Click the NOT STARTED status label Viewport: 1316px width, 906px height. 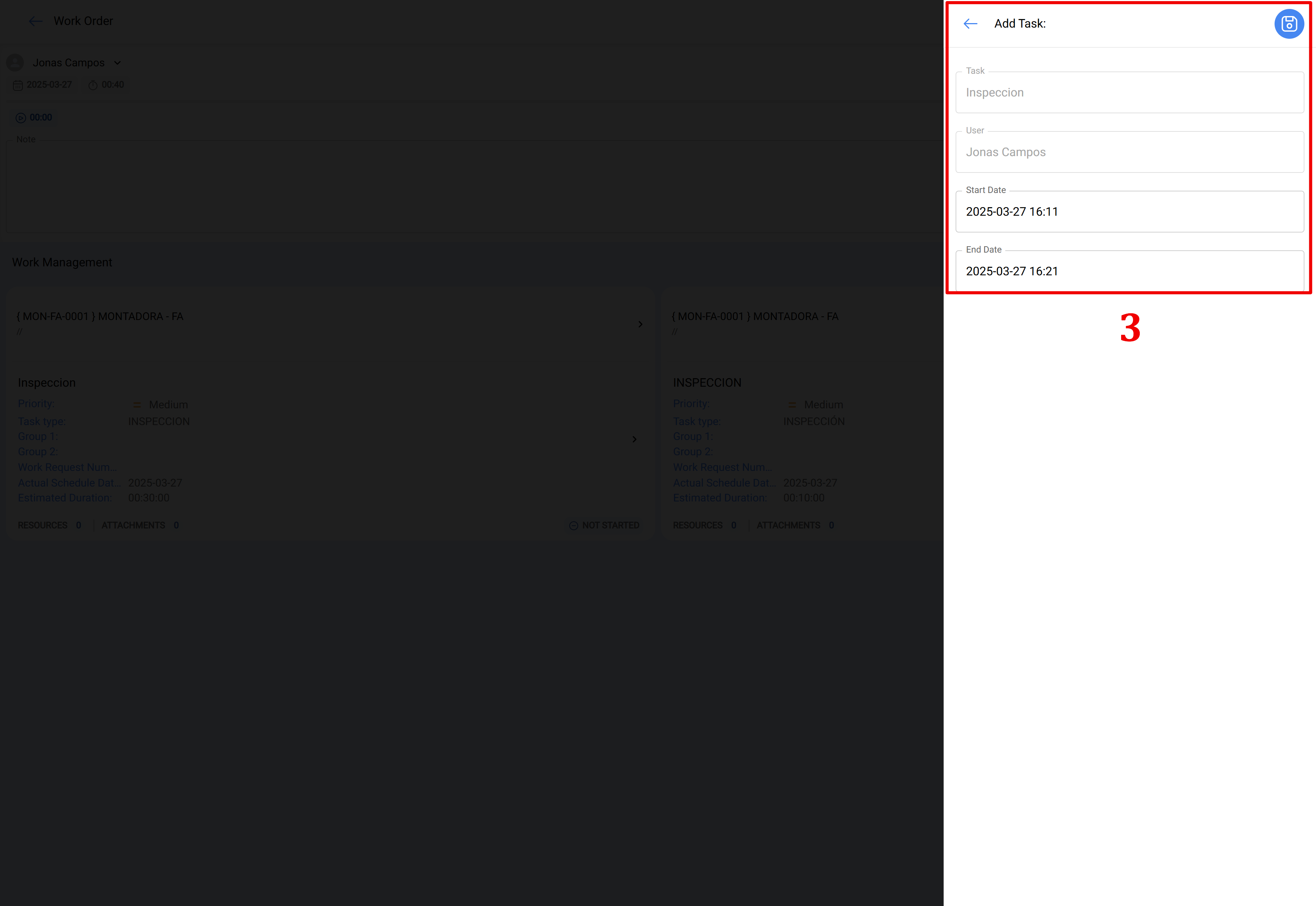pyautogui.click(x=610, y=526)
